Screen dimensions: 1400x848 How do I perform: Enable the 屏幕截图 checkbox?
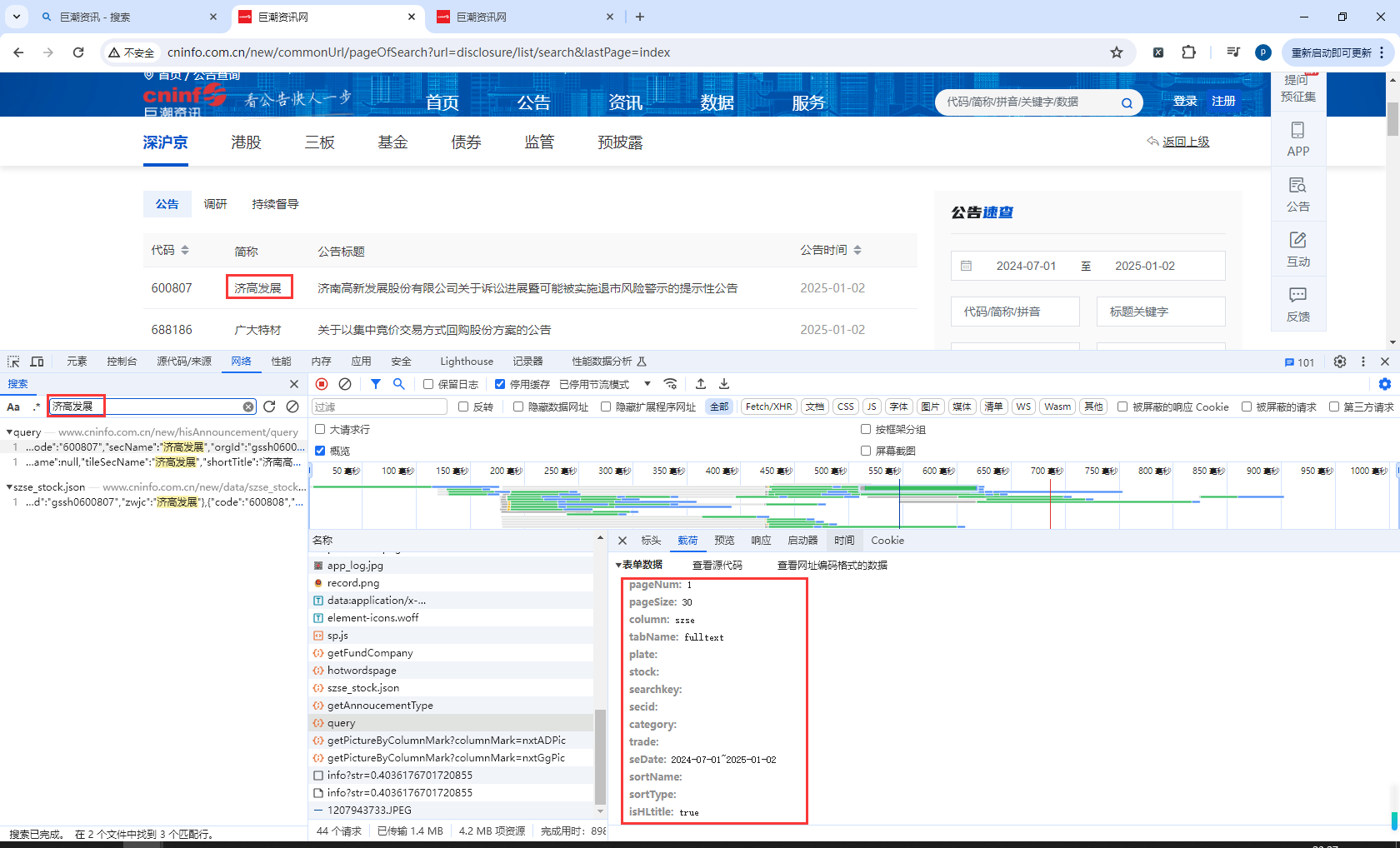coord(866,451)
